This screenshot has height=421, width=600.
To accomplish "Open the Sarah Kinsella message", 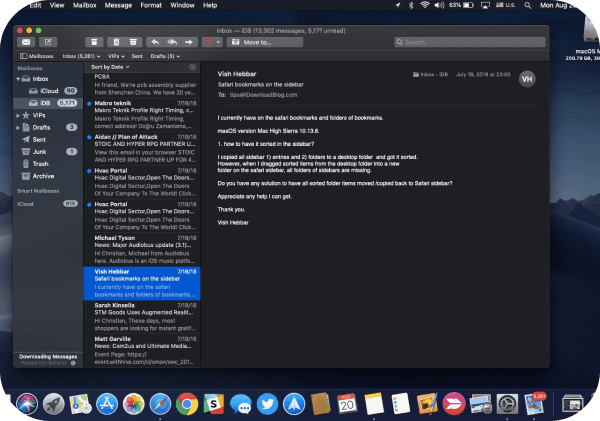I will pos(142,317).
